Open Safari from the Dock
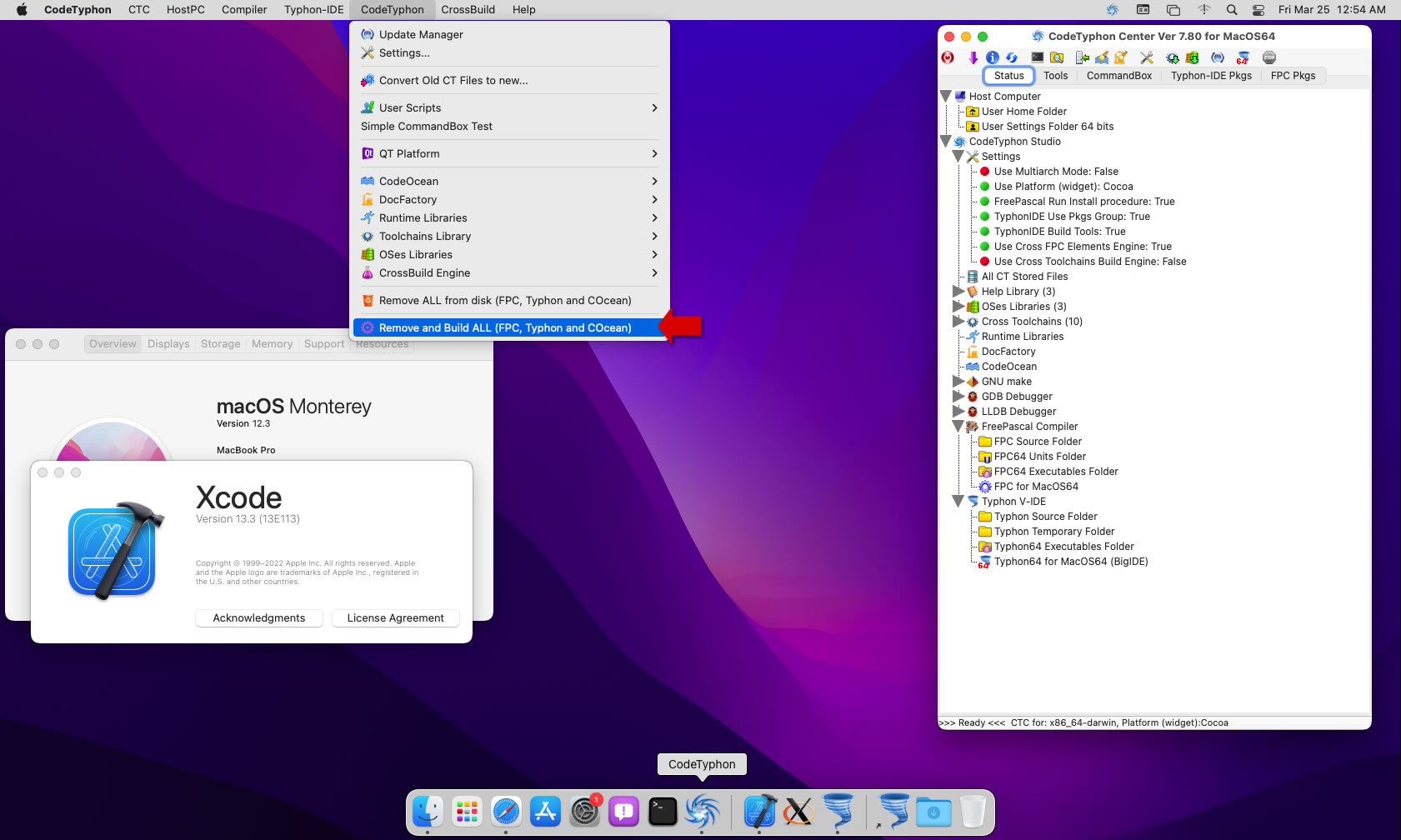1401x840 pixels. [x=506, y=811]
